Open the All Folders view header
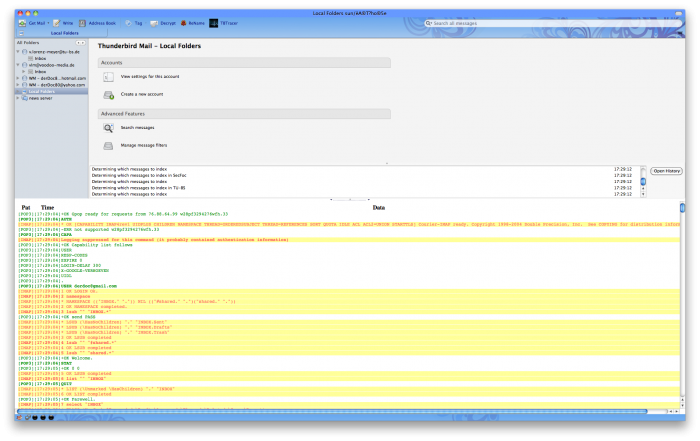700x441 pixels. (28, 42)
